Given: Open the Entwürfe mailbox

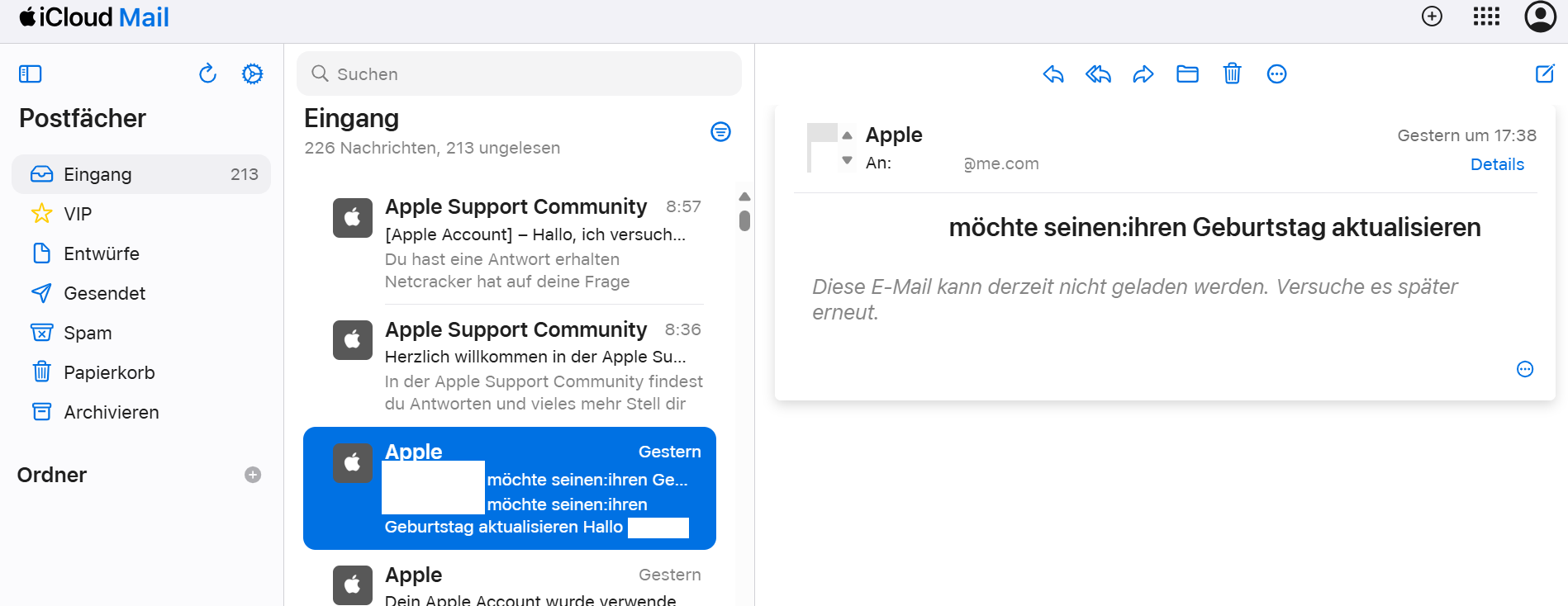Looking at the screenshot, I should click(141, 253).
